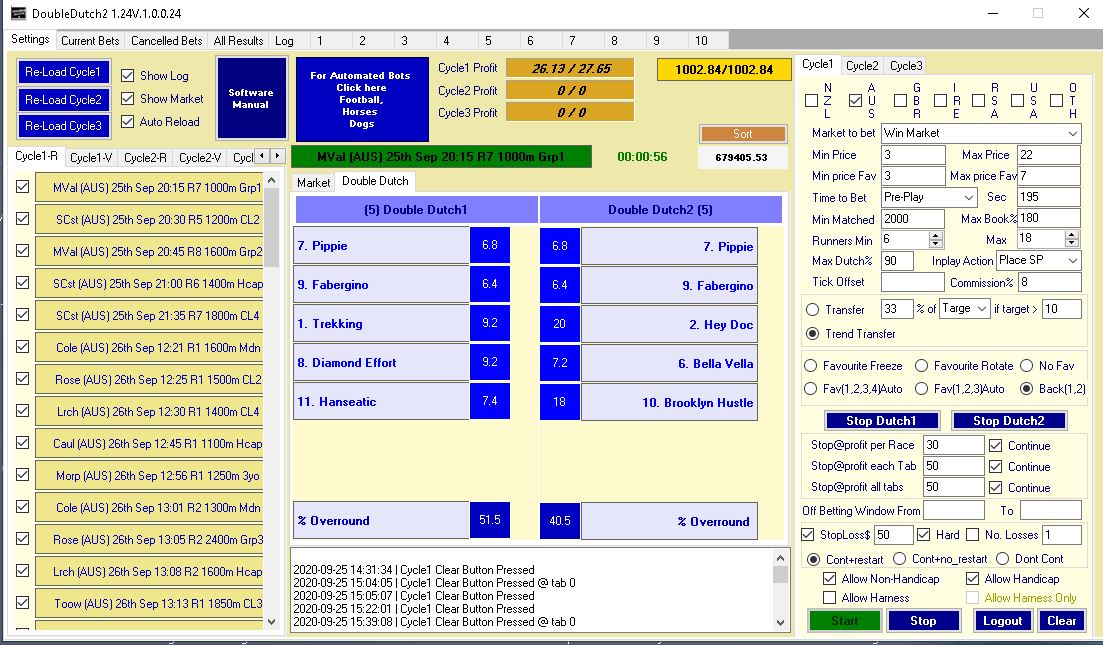Click Re-Load Cycle3 button
Viewport: 1103px width, 645px height.
pyautogui.click(x=63, y=126)
